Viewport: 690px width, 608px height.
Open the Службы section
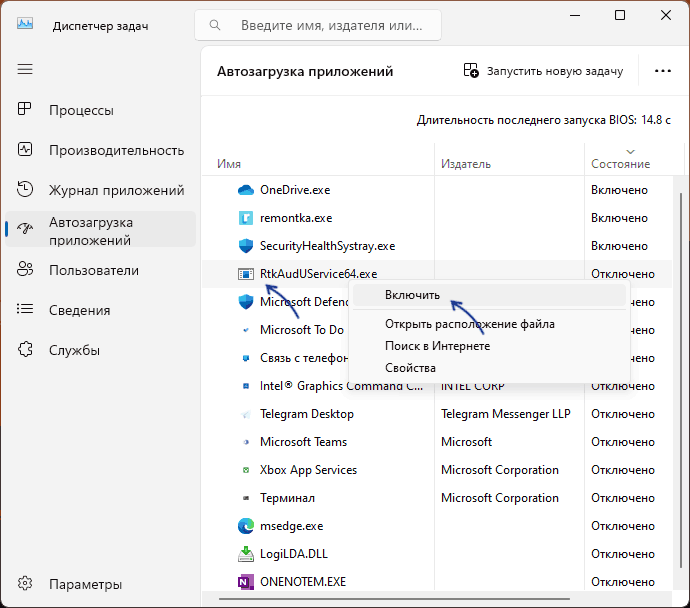point(100,350)
